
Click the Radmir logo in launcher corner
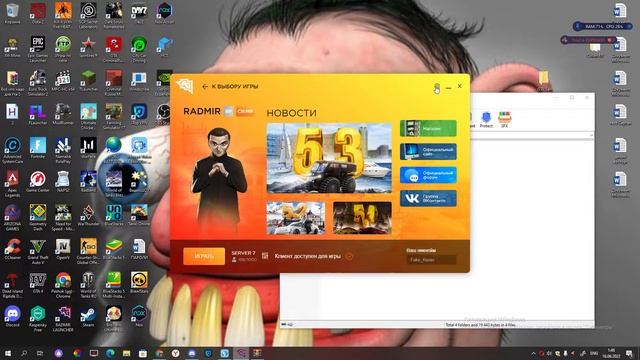pyautogui.click(x=184, y=86)
